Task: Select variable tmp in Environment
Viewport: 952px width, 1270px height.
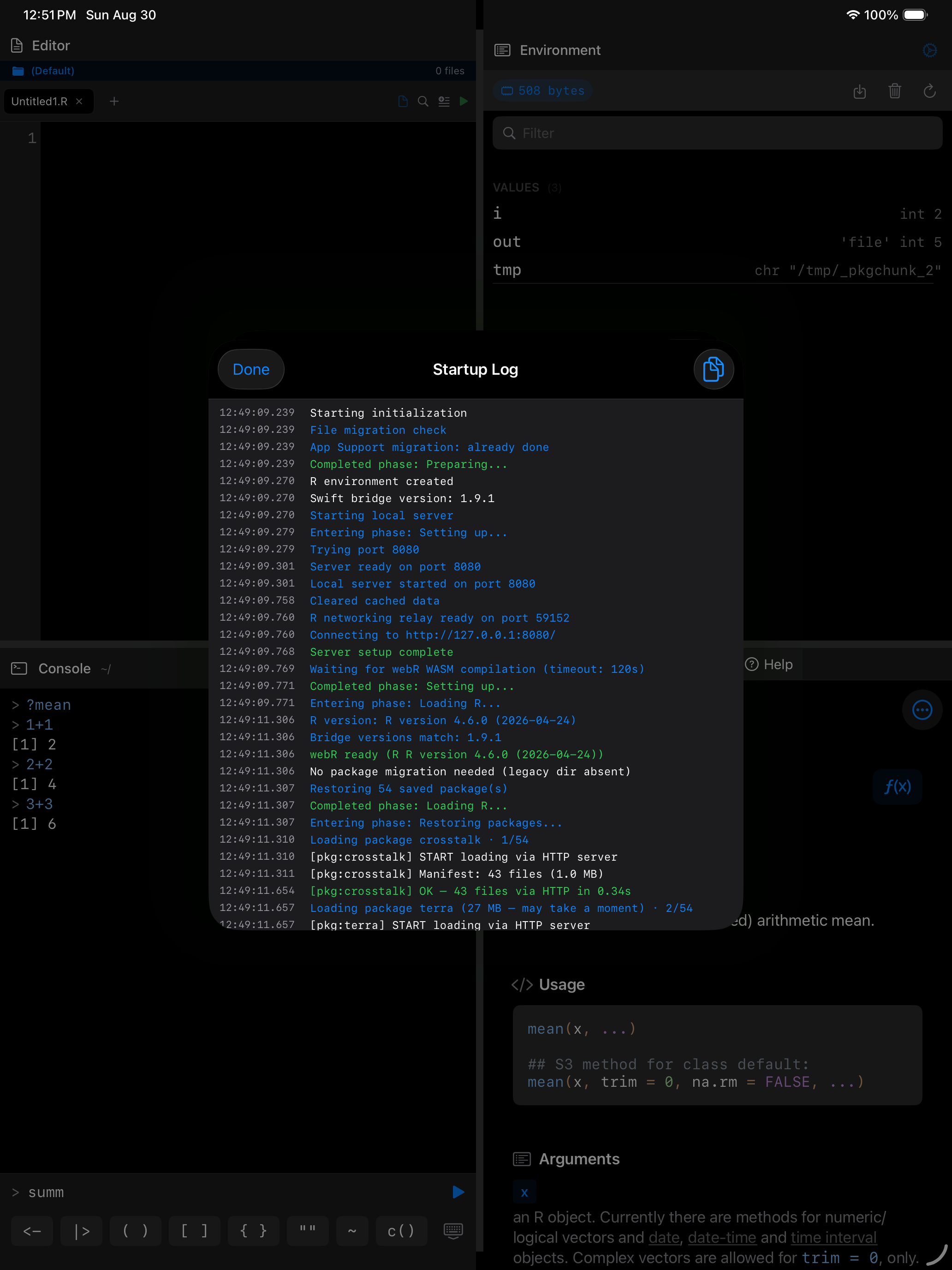Action: pyautogui.click(x=717, y=270)
